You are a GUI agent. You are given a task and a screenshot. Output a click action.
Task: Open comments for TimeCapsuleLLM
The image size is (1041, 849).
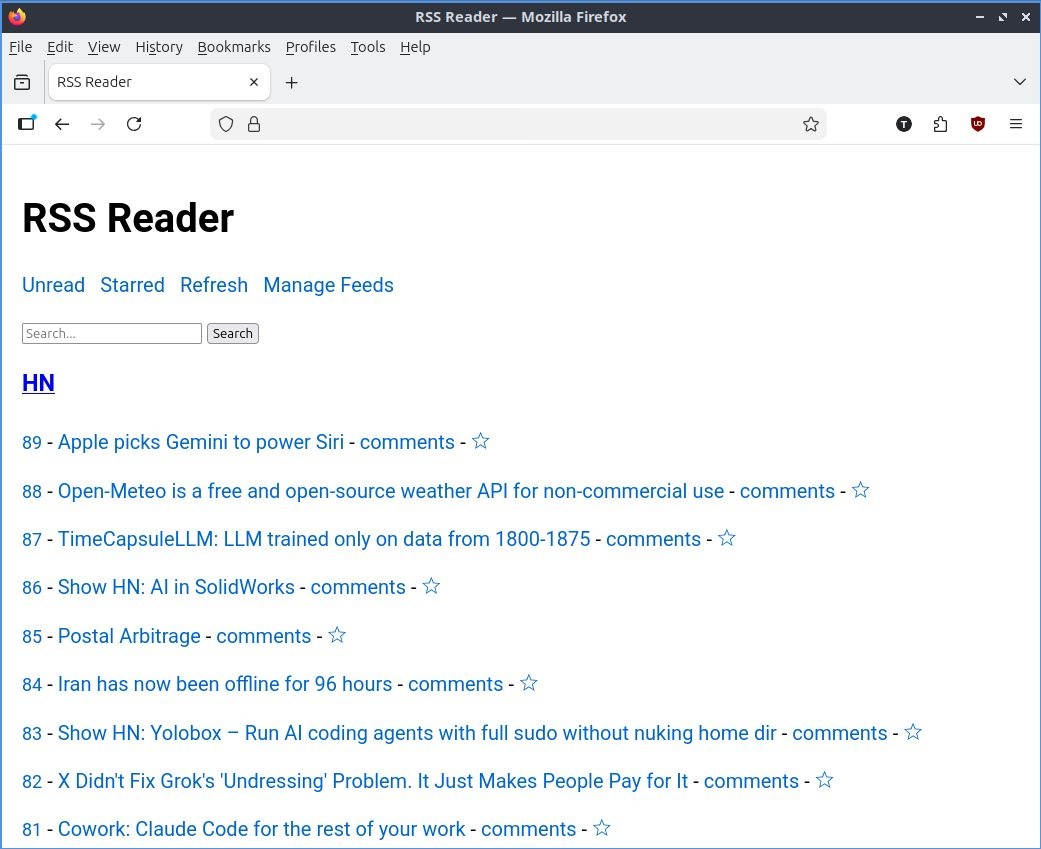[x=653, y=539]
